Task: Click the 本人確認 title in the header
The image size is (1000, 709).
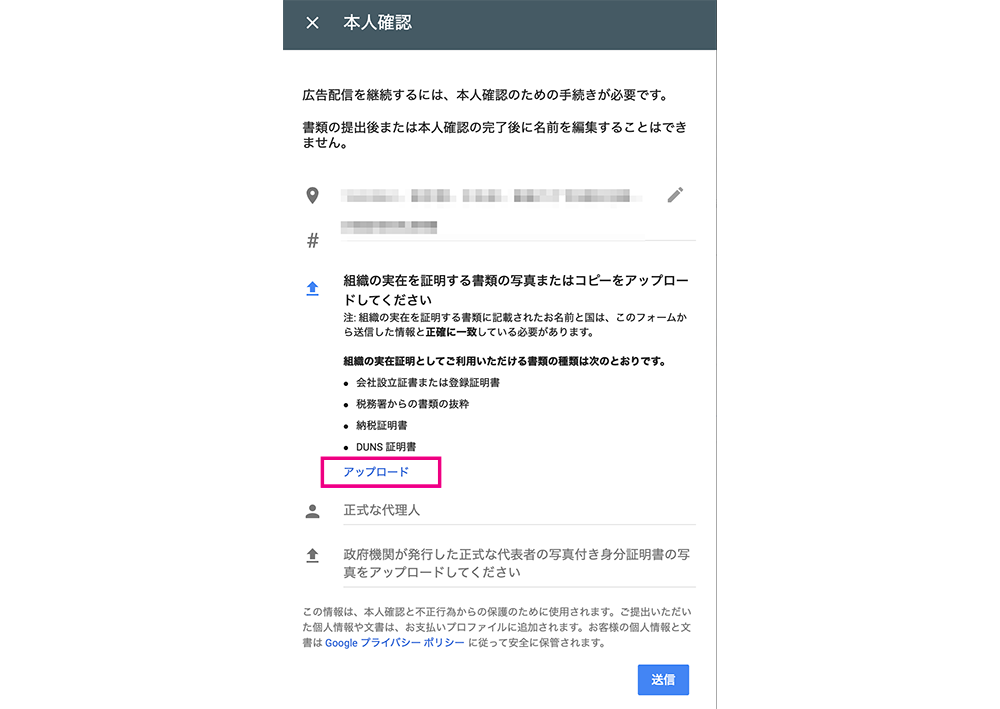Action: coord(378,23)
